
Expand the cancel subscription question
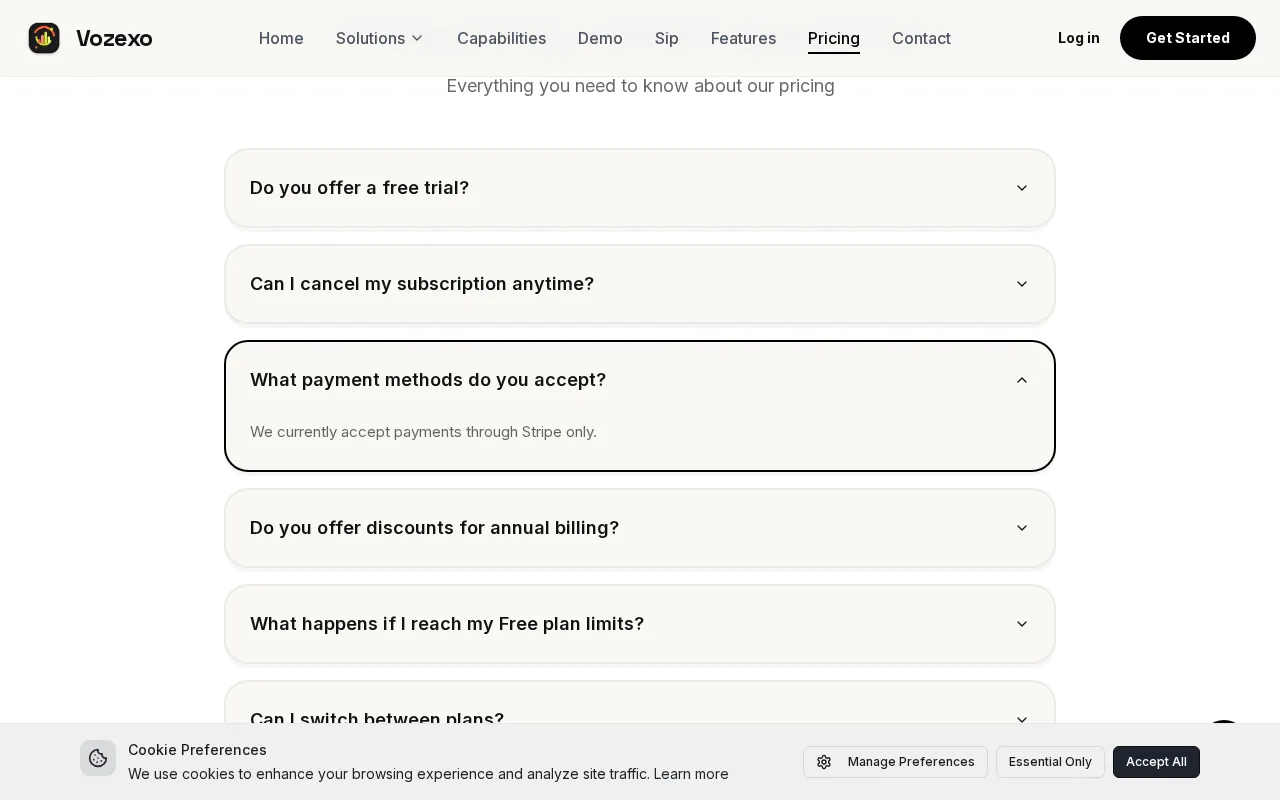coord(640,284)
